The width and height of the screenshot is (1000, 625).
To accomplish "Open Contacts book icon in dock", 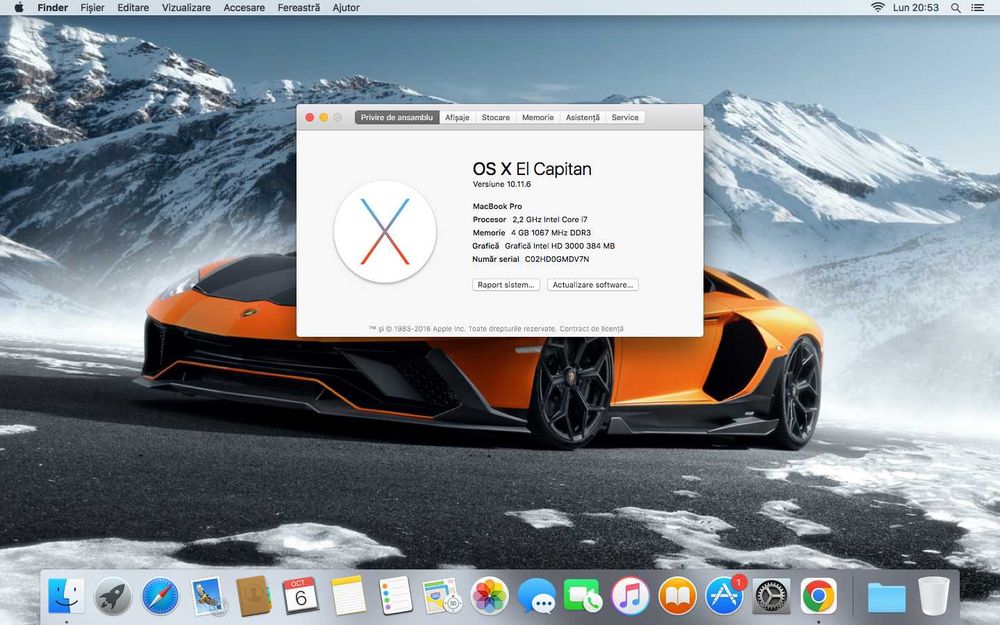I will click(x=253, y=596).
